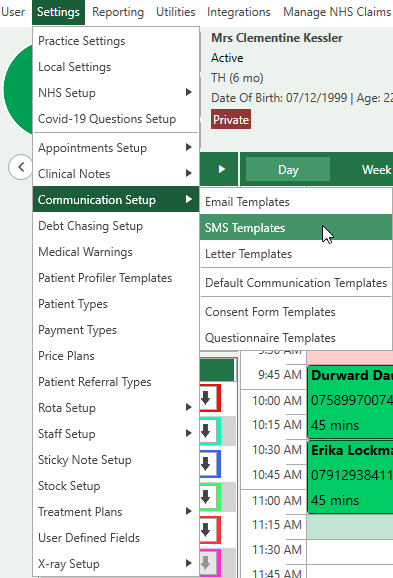The width and height of the screenshot is (393, 578).
Task: Open Letter Templates
Action: (x=296, y=254)
